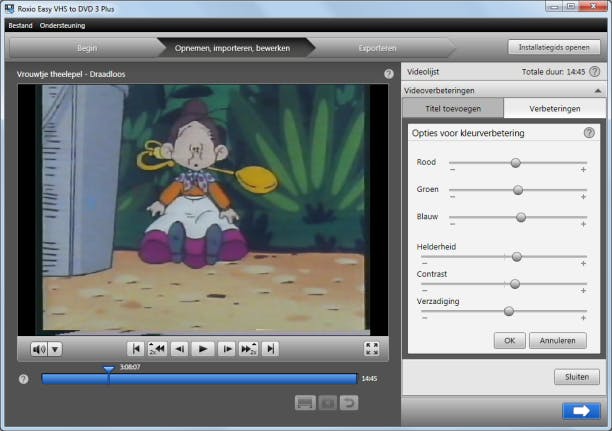The width and height of the screenshot is (612, 431).
Task: Click the Roxio app icon in title bar
Action: click(9, 8)
